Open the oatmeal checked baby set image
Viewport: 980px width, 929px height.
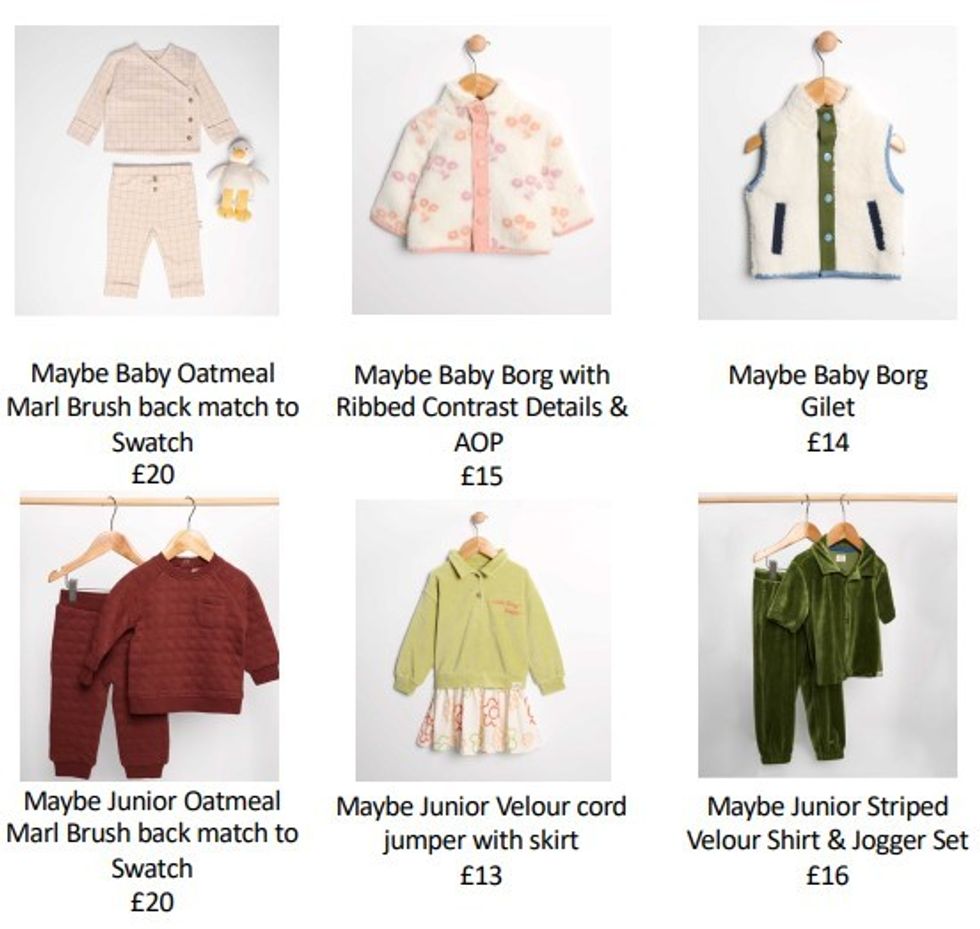(147, 170)
